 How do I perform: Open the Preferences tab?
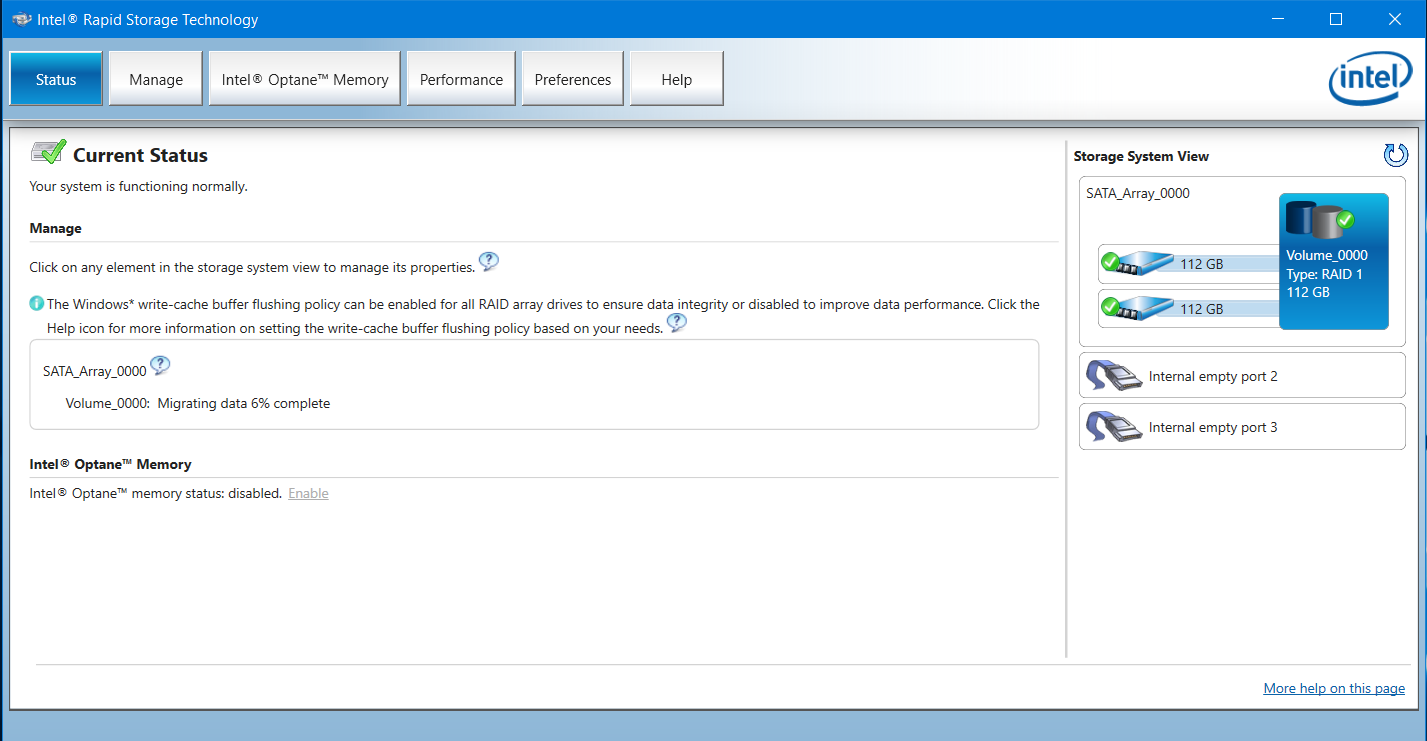tap(573, 79)
